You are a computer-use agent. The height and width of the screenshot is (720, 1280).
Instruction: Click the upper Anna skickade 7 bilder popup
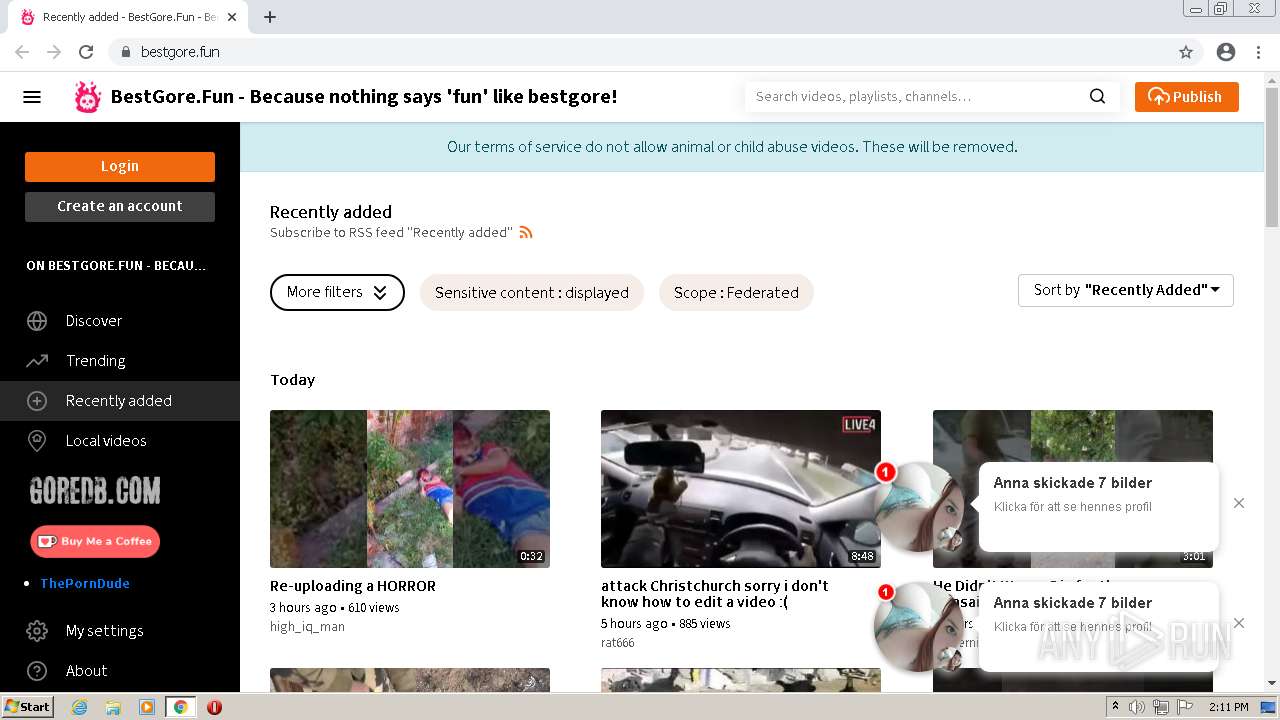click(1098, 507)
